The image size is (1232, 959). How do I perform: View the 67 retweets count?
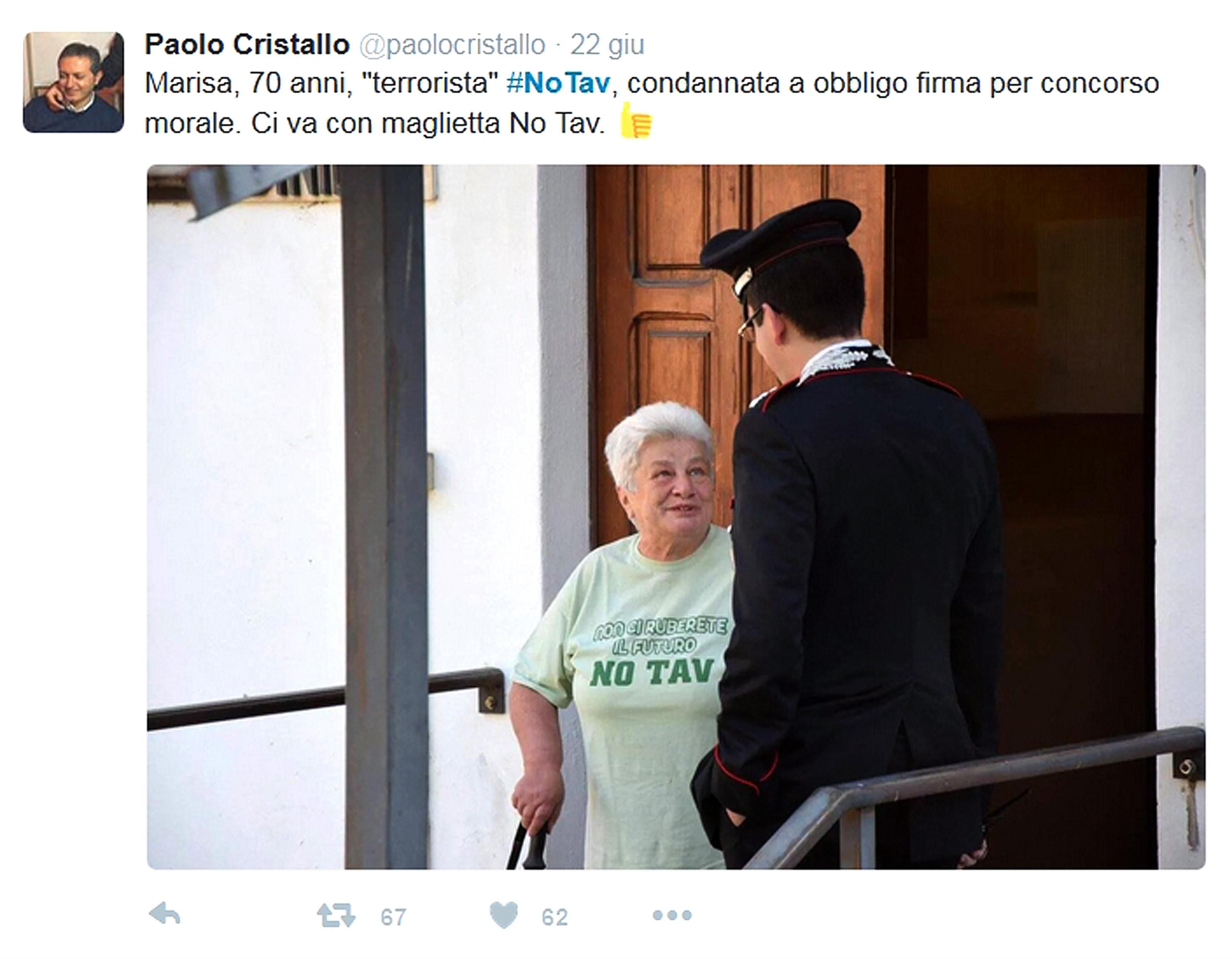(393, 917)
